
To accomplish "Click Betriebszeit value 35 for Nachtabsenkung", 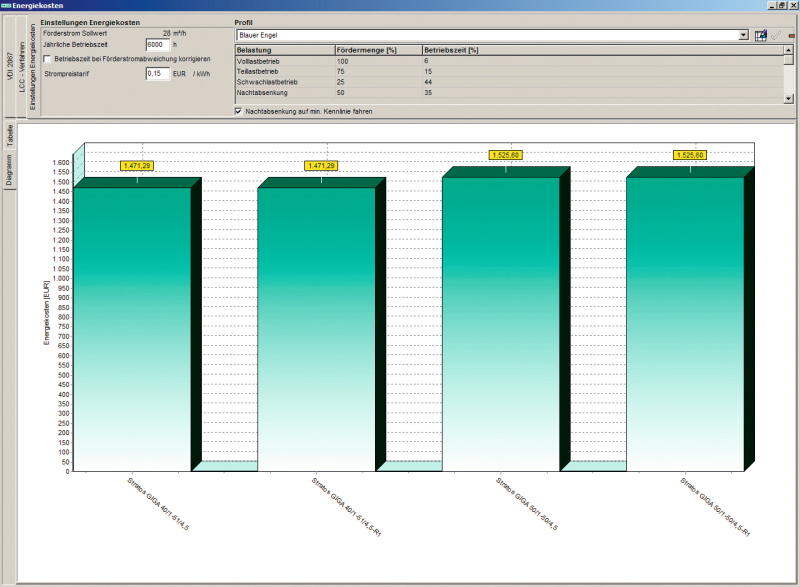I will pos(428,92).
